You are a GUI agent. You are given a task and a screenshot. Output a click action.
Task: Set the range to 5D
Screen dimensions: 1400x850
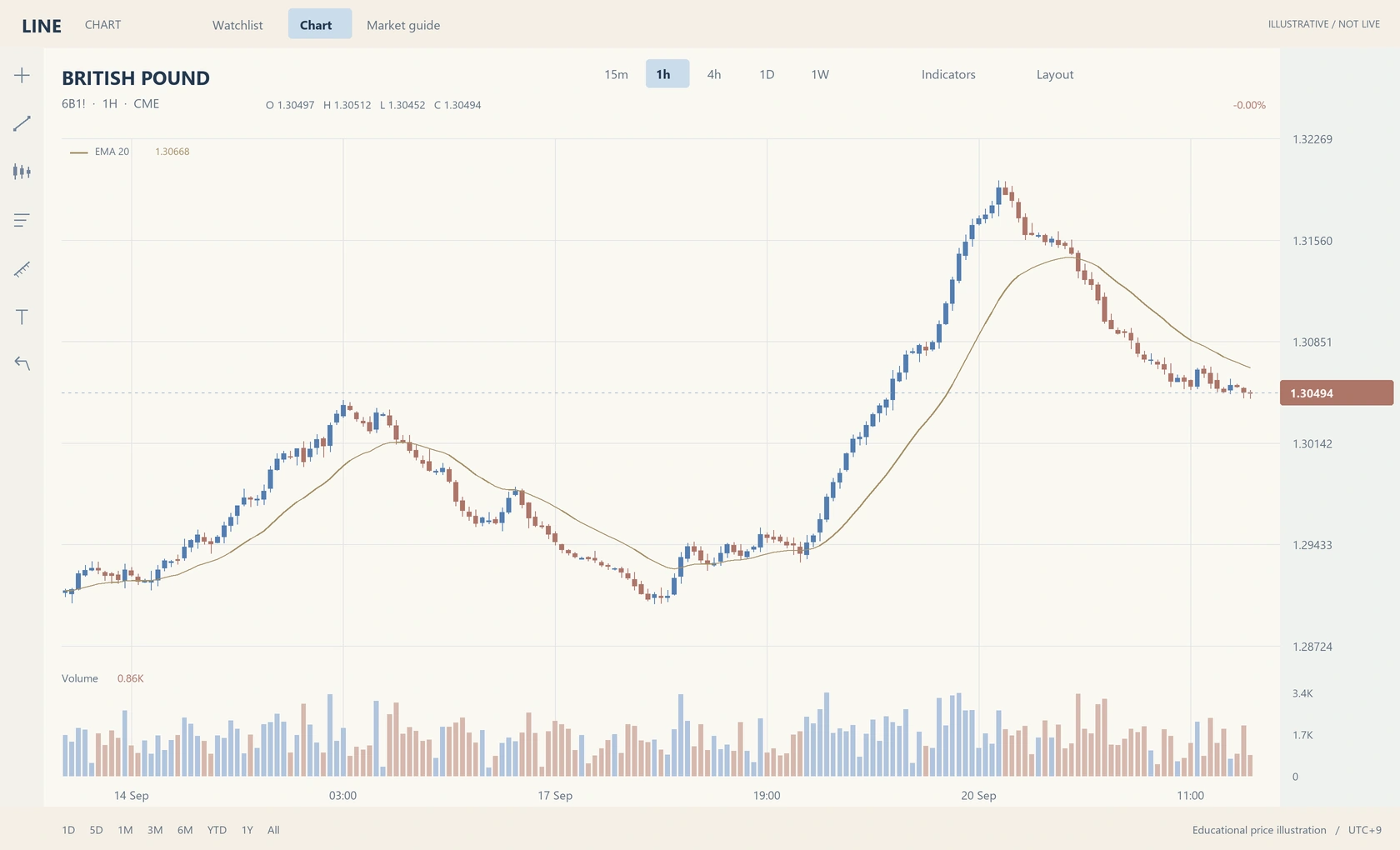96,830
